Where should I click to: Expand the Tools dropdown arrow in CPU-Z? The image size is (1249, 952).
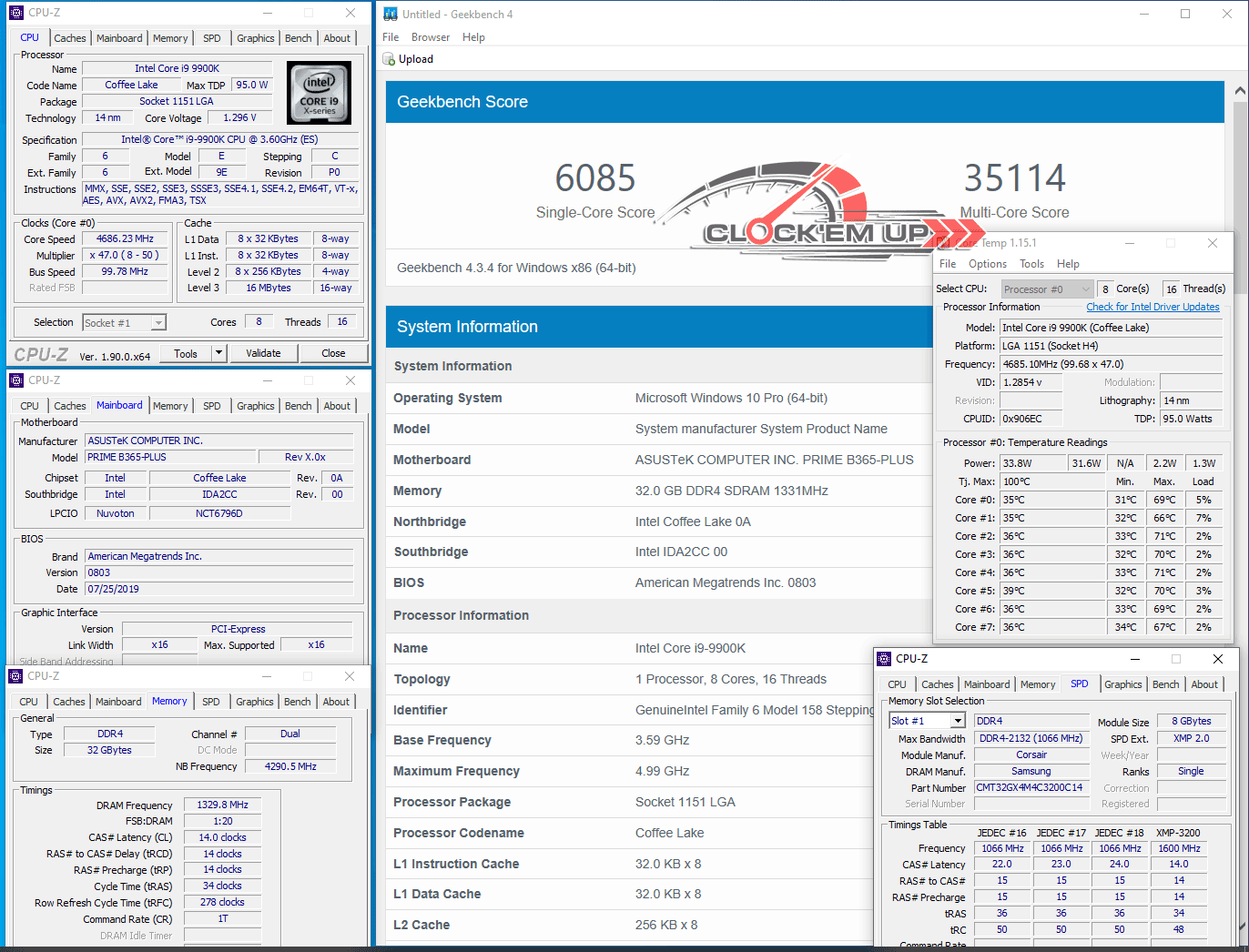(x=218, y=353)
